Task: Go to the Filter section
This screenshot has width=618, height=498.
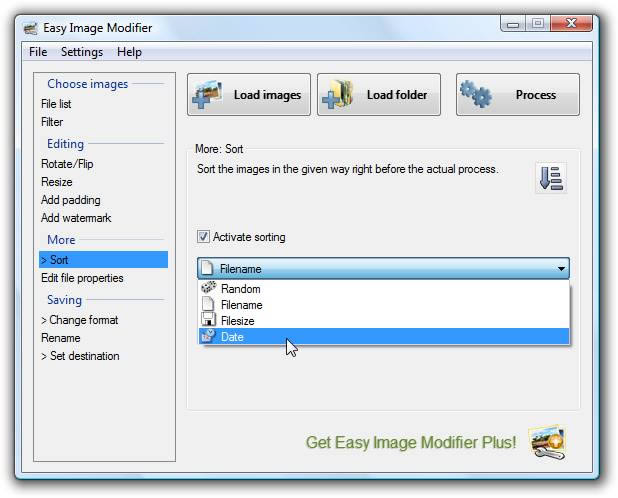Action: coord(52,122)
